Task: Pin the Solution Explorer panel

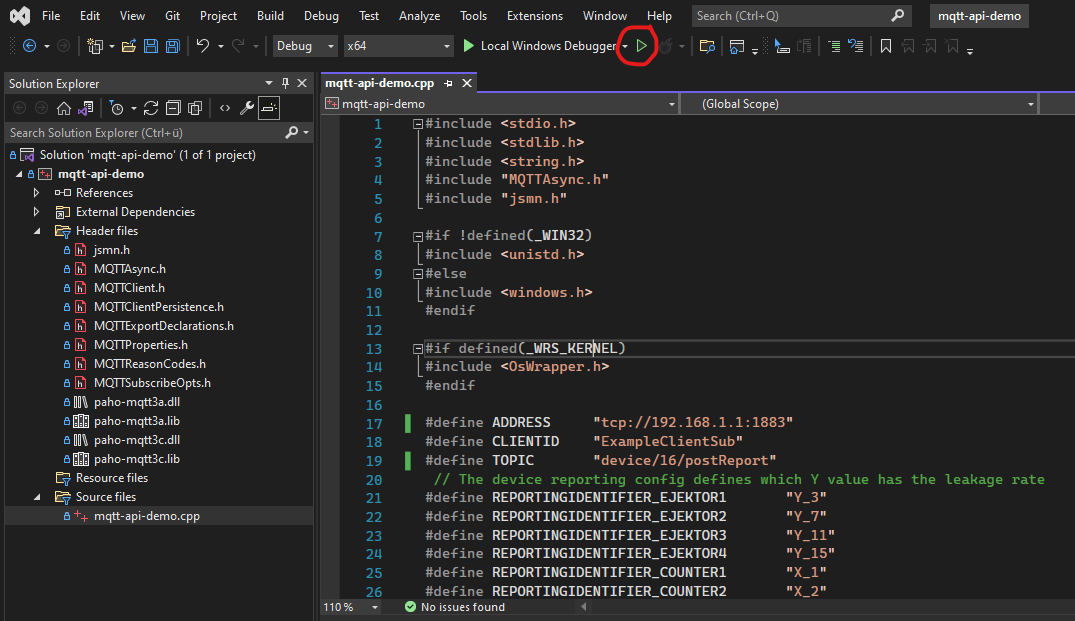Action: 286,83
